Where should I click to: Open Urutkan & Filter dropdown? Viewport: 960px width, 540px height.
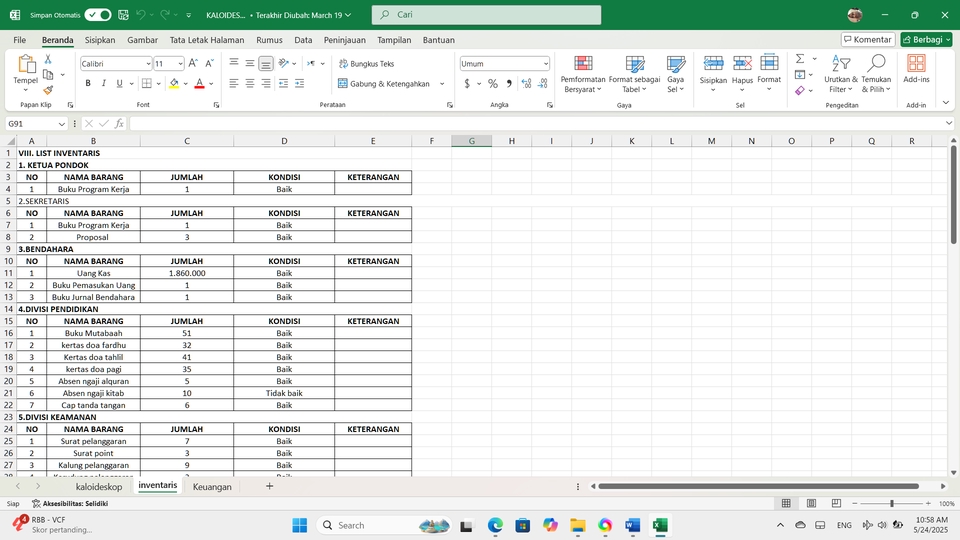[x=841, y=75]
